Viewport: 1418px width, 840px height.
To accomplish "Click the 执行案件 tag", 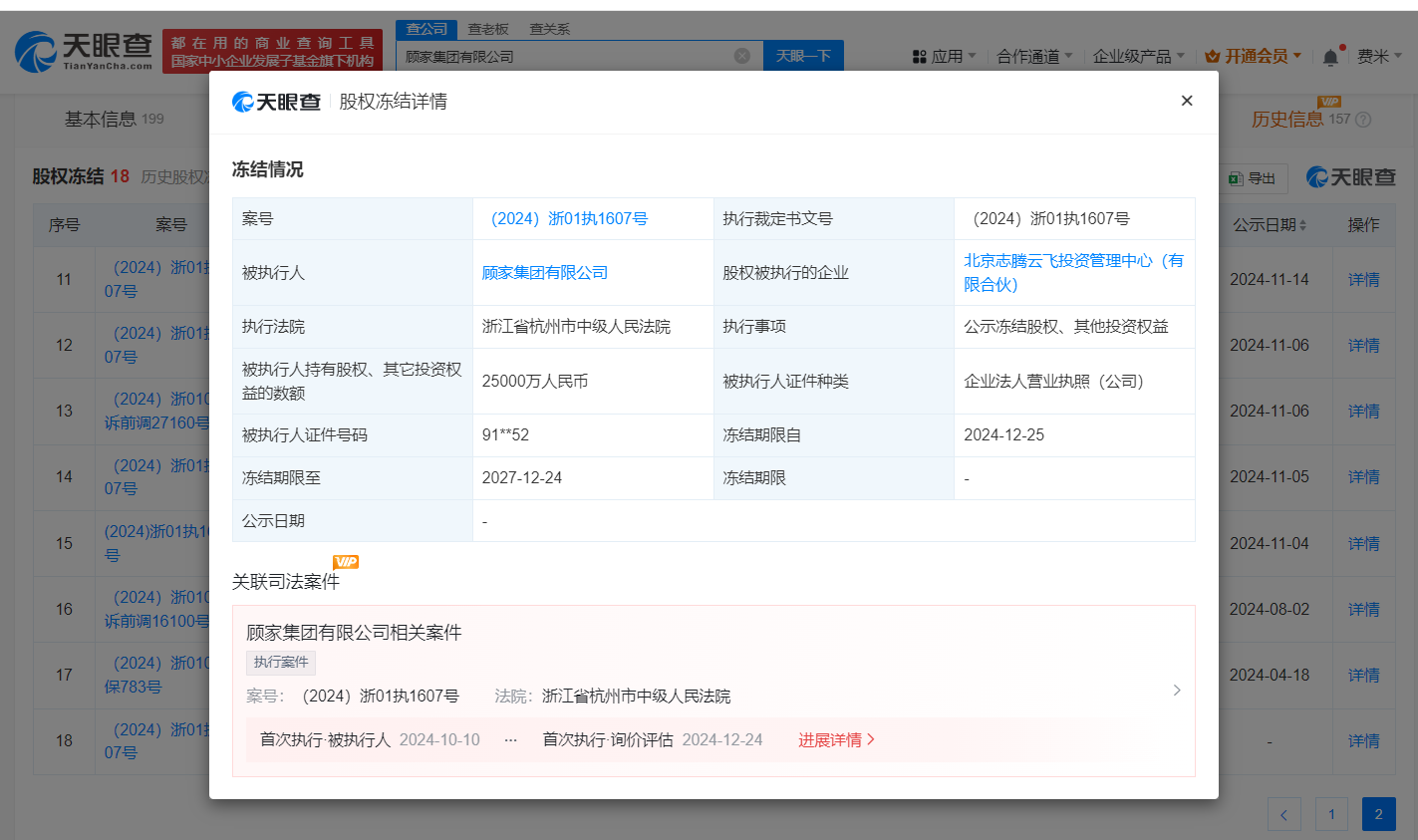I will point(281,663).
